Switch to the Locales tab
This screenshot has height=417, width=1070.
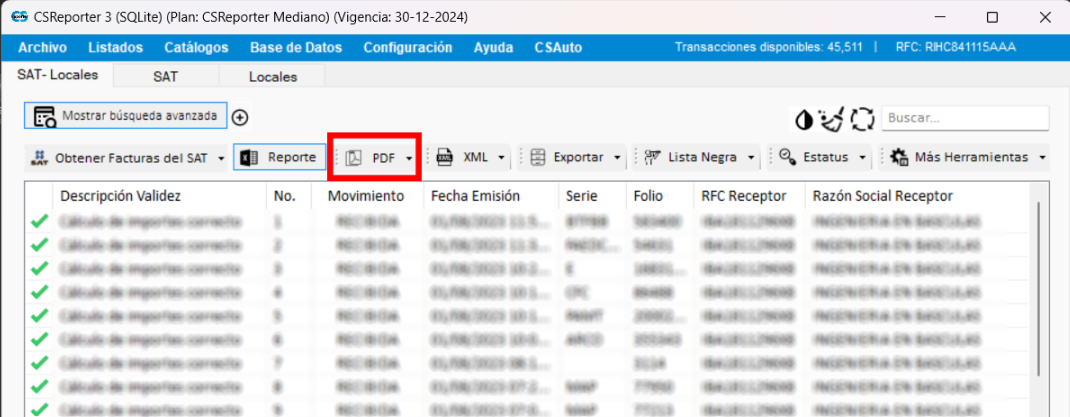[x=272, y=76]
